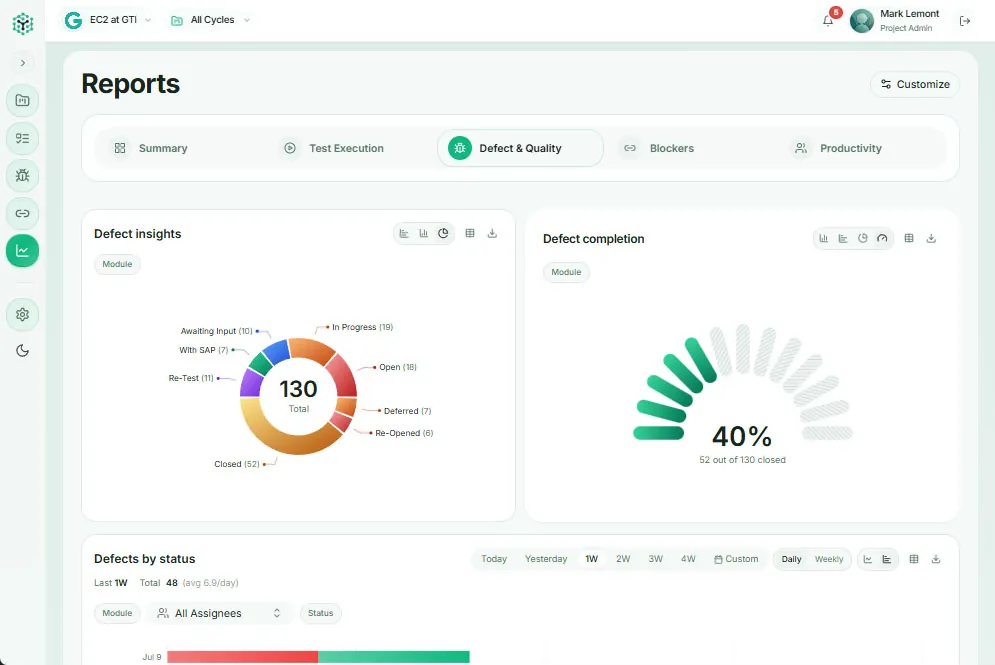995x665 pixels.
Task: Select the 3W time range
Action: click(x=656, y=559)
